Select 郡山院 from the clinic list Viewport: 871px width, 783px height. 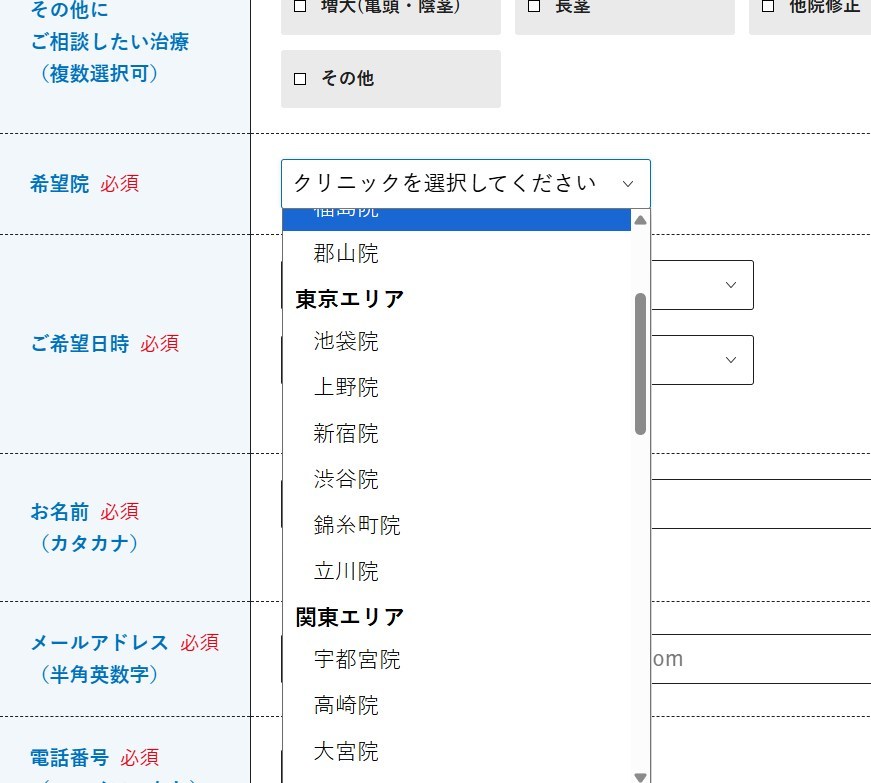[x=457, y=253]
